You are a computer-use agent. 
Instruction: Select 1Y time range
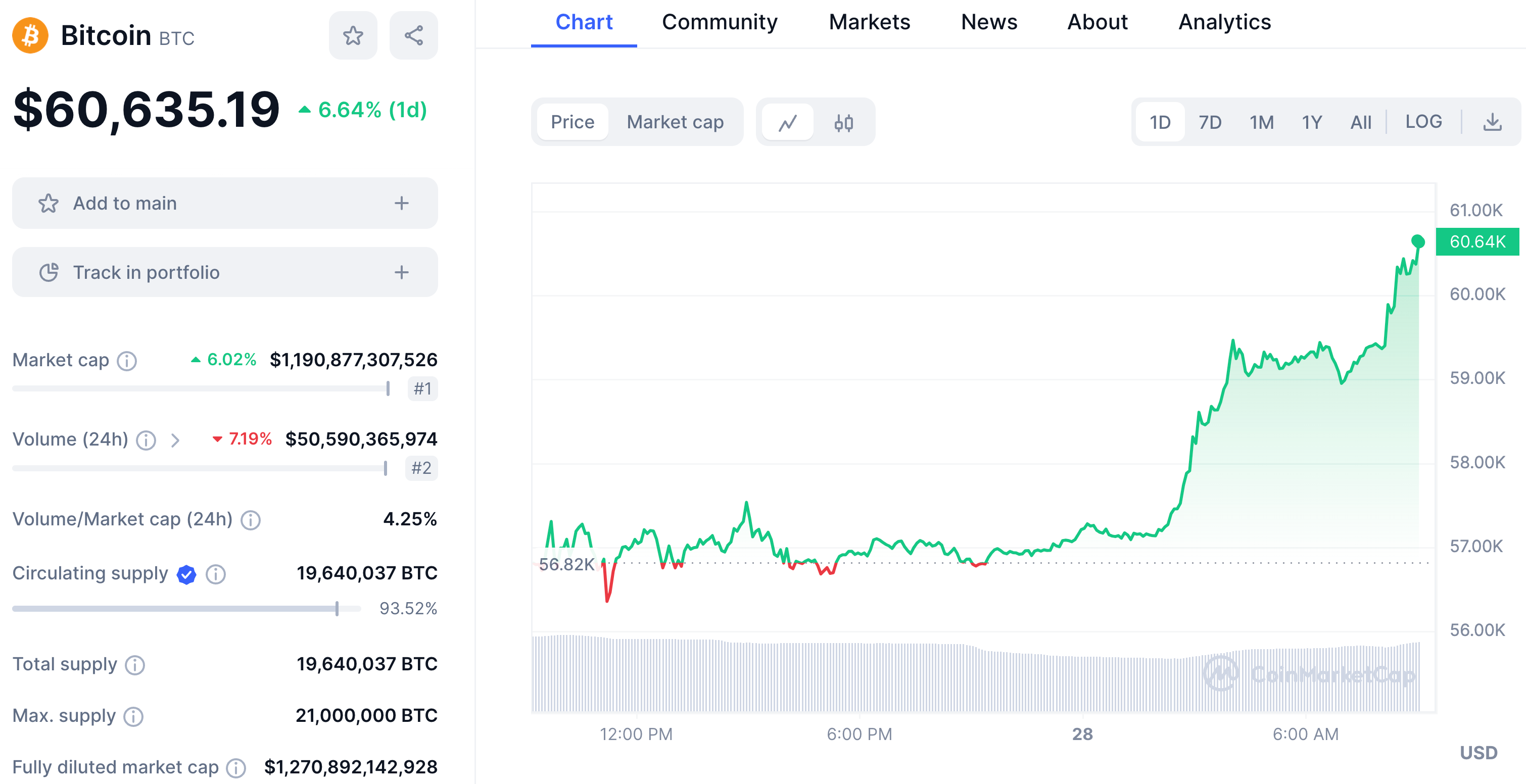pyautogui.click(x=1312, y=123)
